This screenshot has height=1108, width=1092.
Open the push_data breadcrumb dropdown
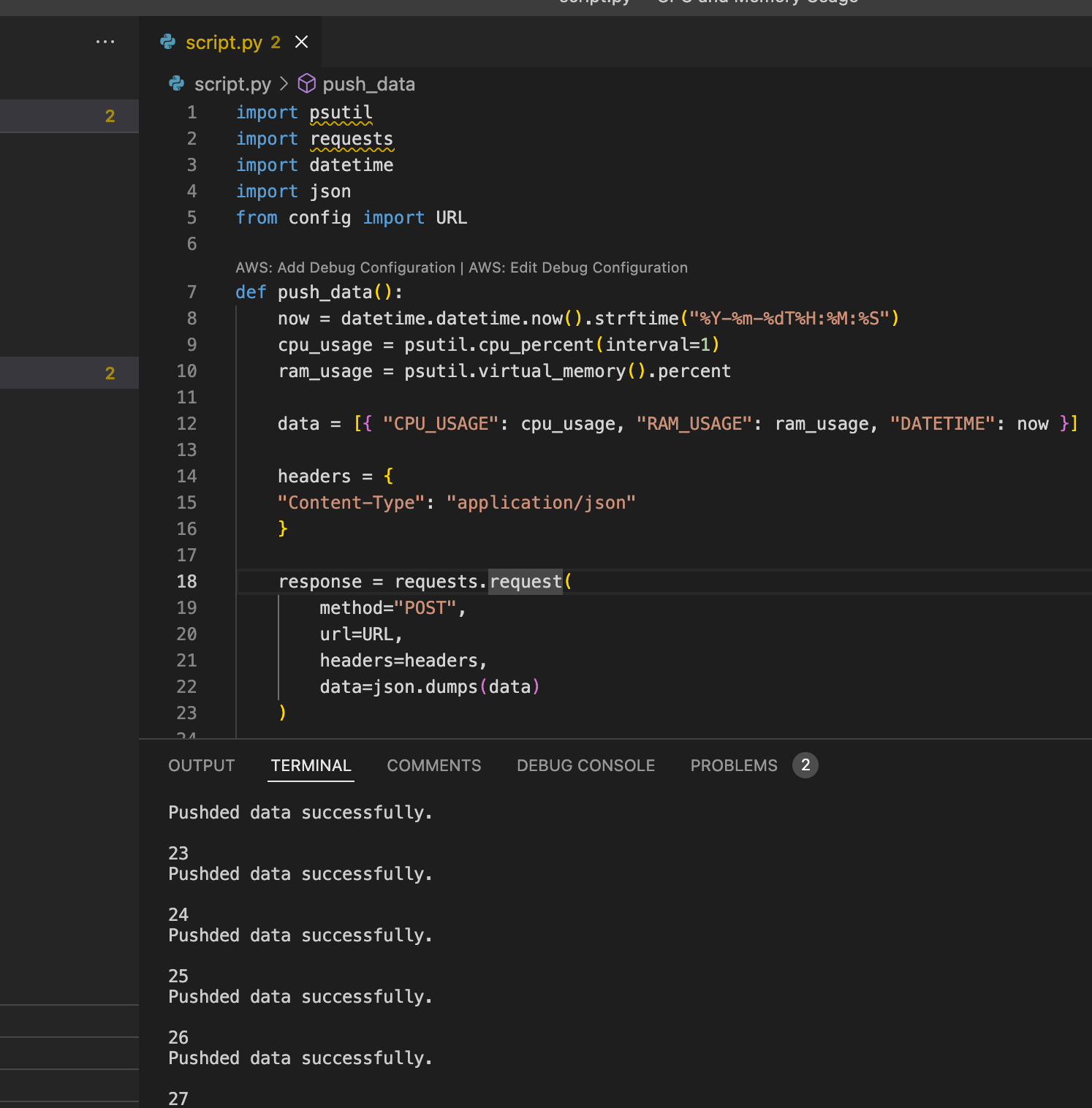point(370,83)
